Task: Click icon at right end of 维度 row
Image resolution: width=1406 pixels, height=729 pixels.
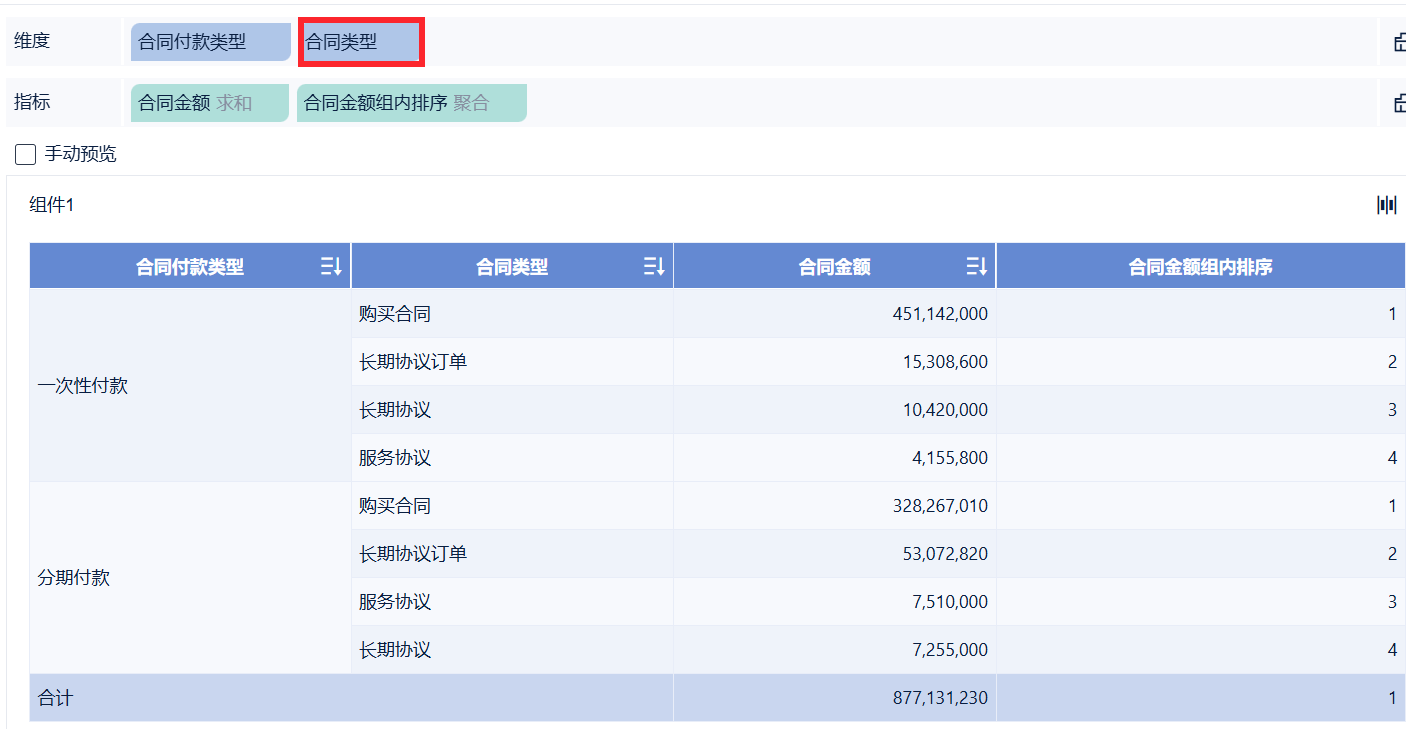Action: point(1399,42)
